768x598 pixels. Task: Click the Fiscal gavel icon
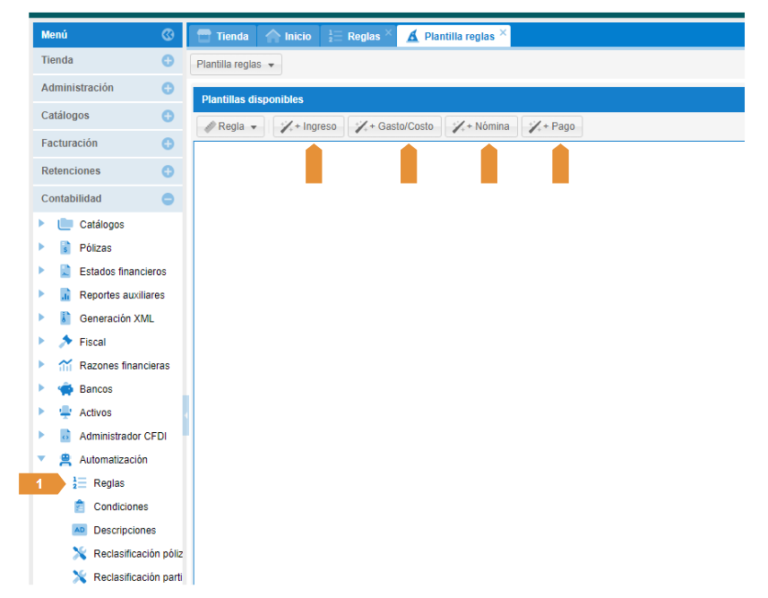point(66,342)
